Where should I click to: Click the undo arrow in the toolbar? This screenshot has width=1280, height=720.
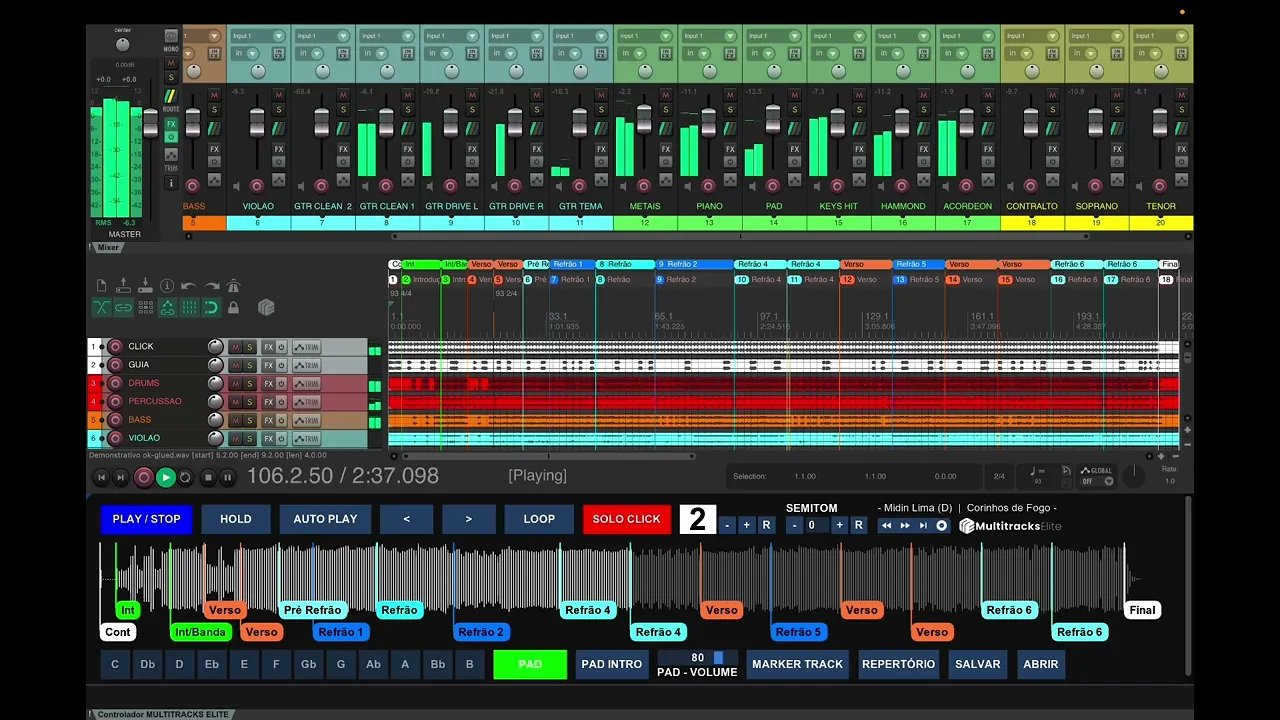188,286
